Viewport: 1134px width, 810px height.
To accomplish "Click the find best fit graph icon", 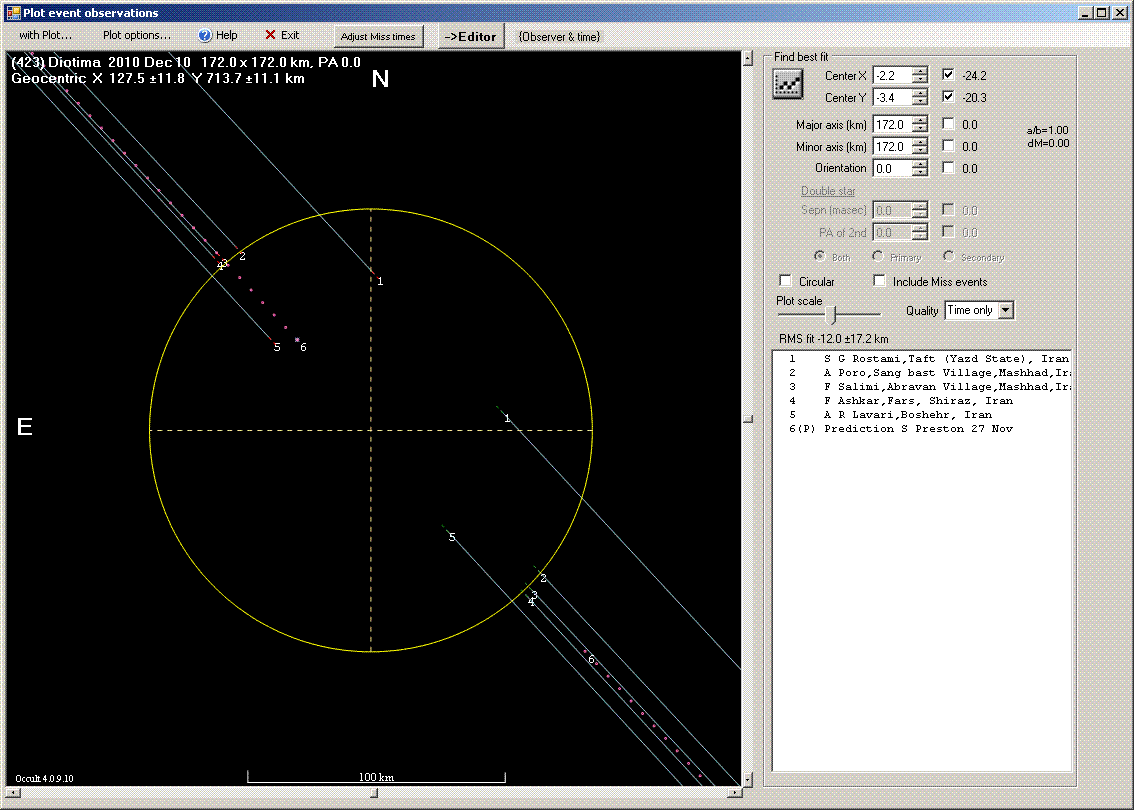I will 788,84.
